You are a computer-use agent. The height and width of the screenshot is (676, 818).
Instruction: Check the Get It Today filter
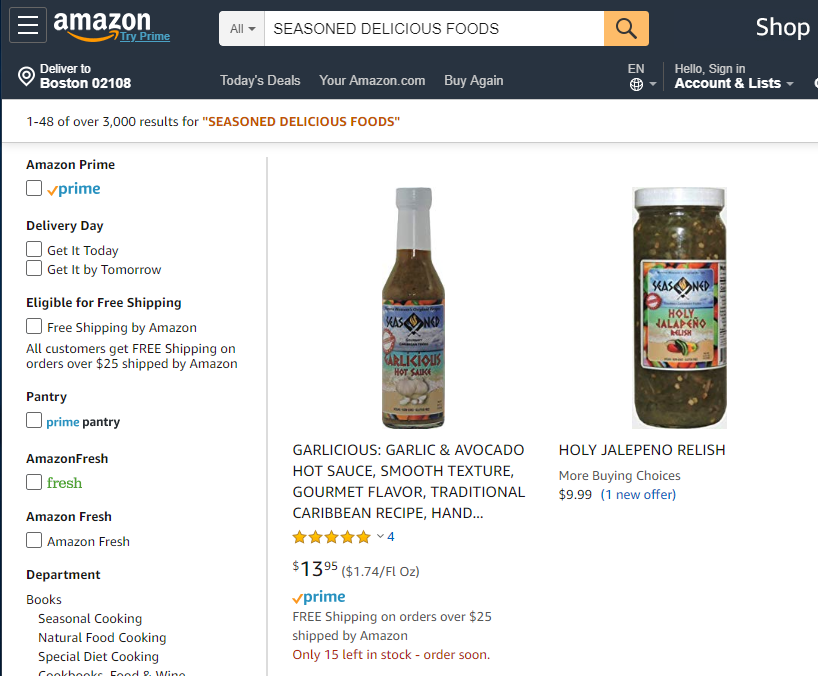click(34, 250)
